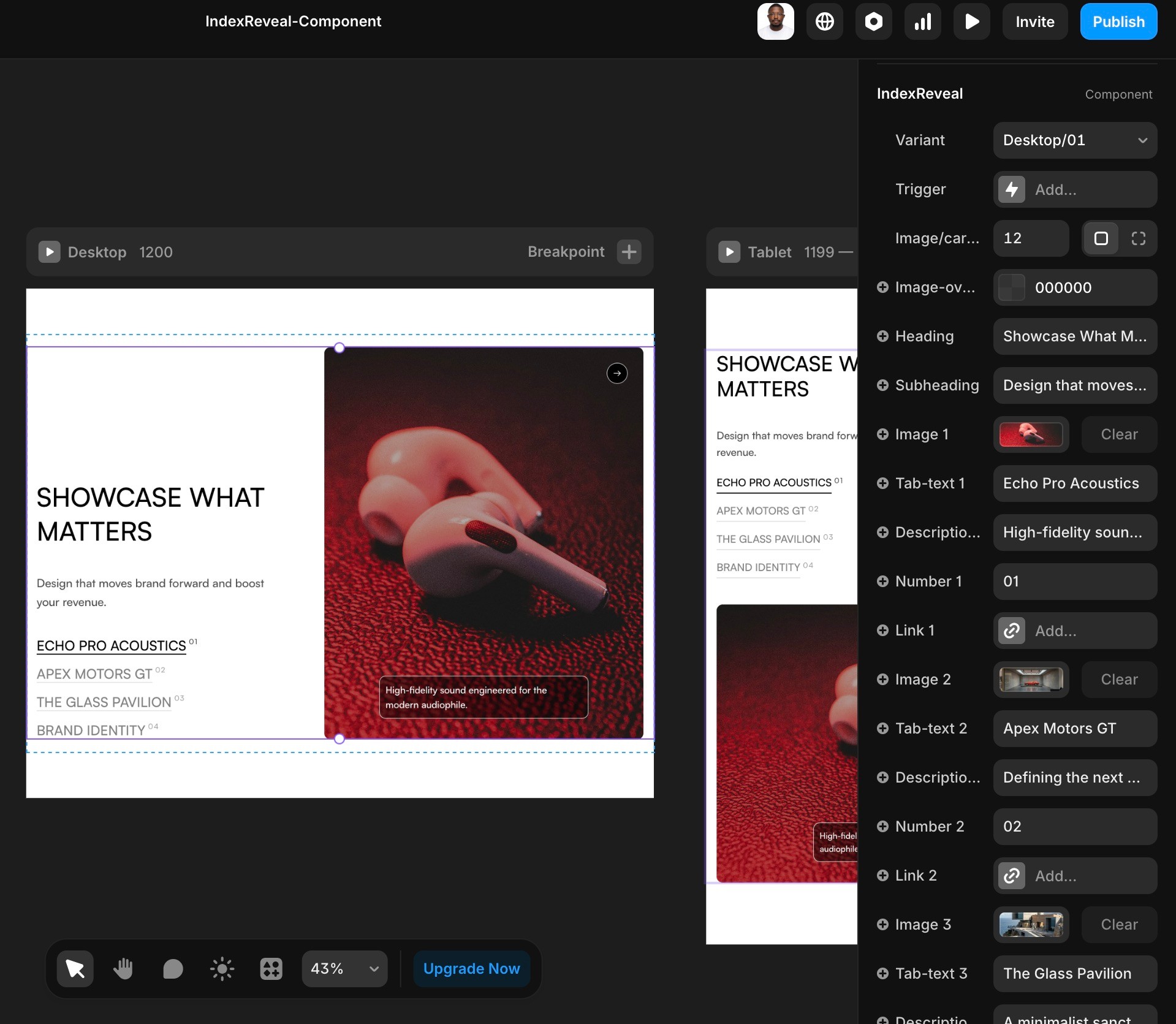Add a new Breakpoint with plus button
Viewport: 1176px width, 1024px height.
click(x=629, y=252)
